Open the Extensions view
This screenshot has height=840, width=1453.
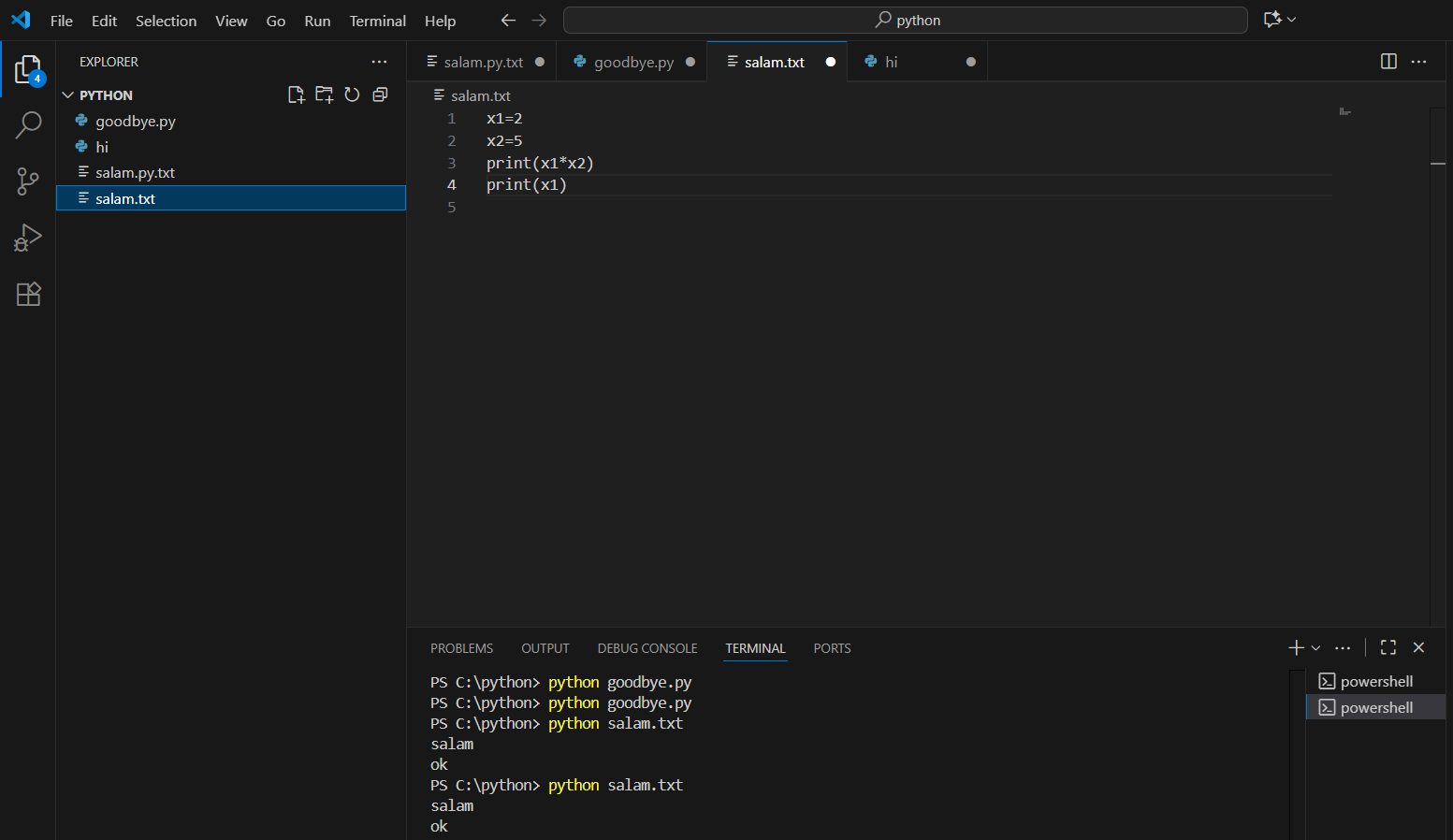pyautogui.click(x=29, y=295)
